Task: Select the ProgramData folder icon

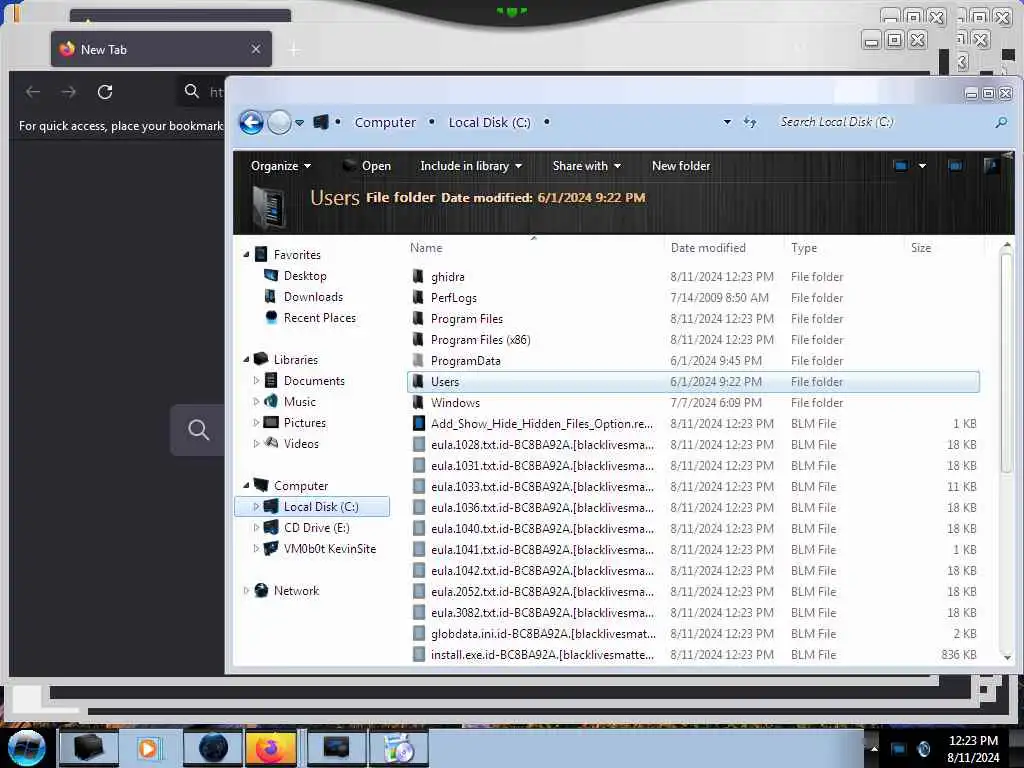Action: point(419,360)
